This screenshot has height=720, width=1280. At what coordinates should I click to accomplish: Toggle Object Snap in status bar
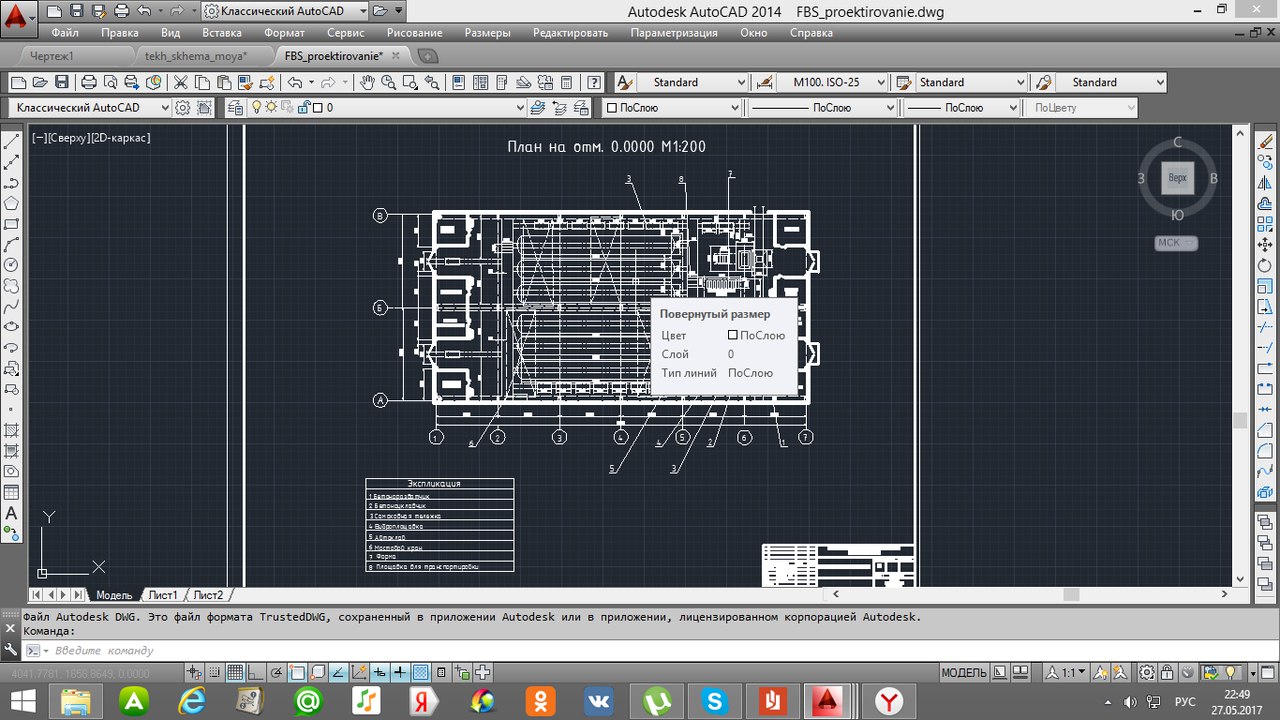(x=297, y=672)
